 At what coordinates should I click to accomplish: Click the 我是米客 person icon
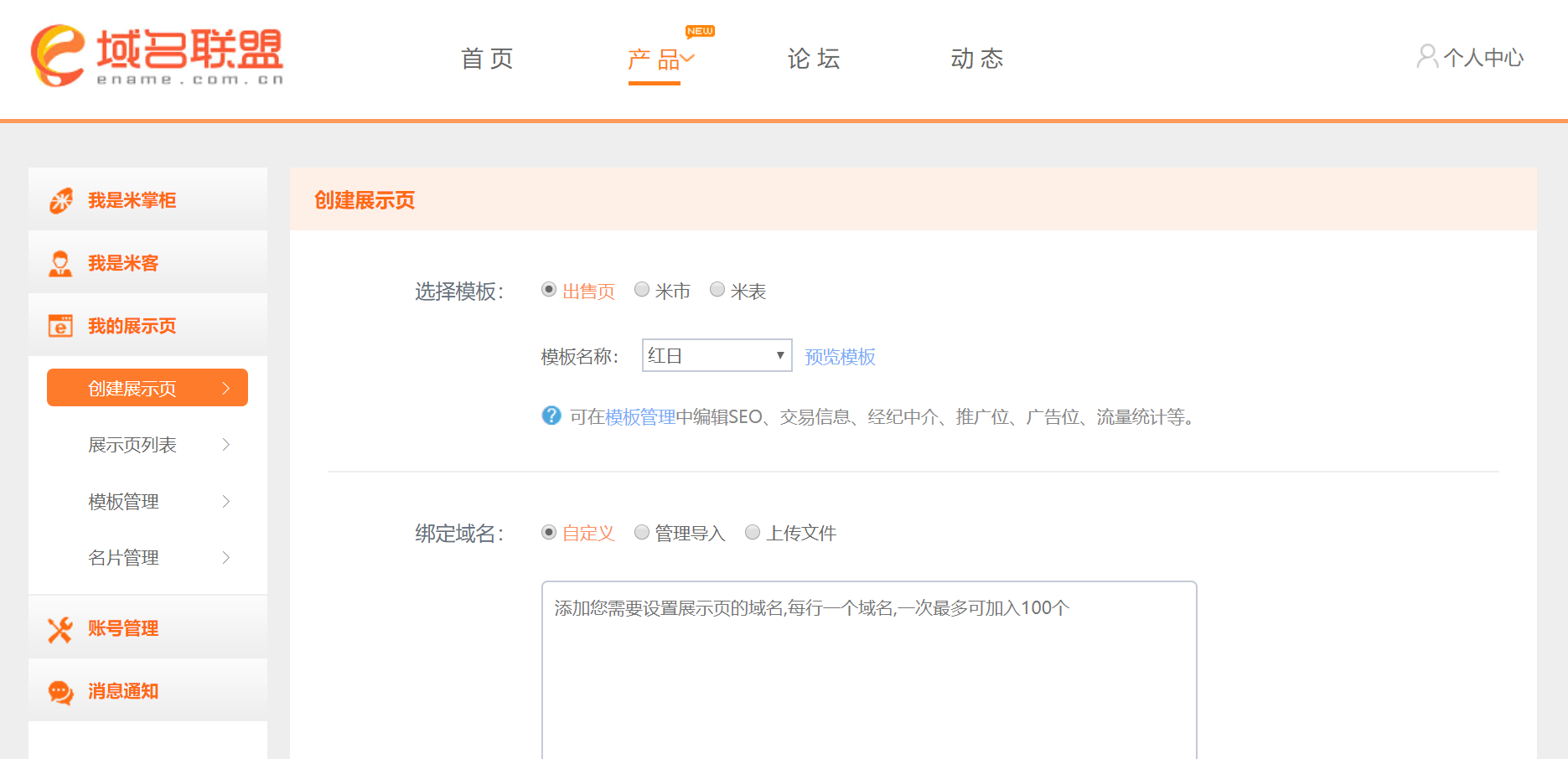(60, 261)
